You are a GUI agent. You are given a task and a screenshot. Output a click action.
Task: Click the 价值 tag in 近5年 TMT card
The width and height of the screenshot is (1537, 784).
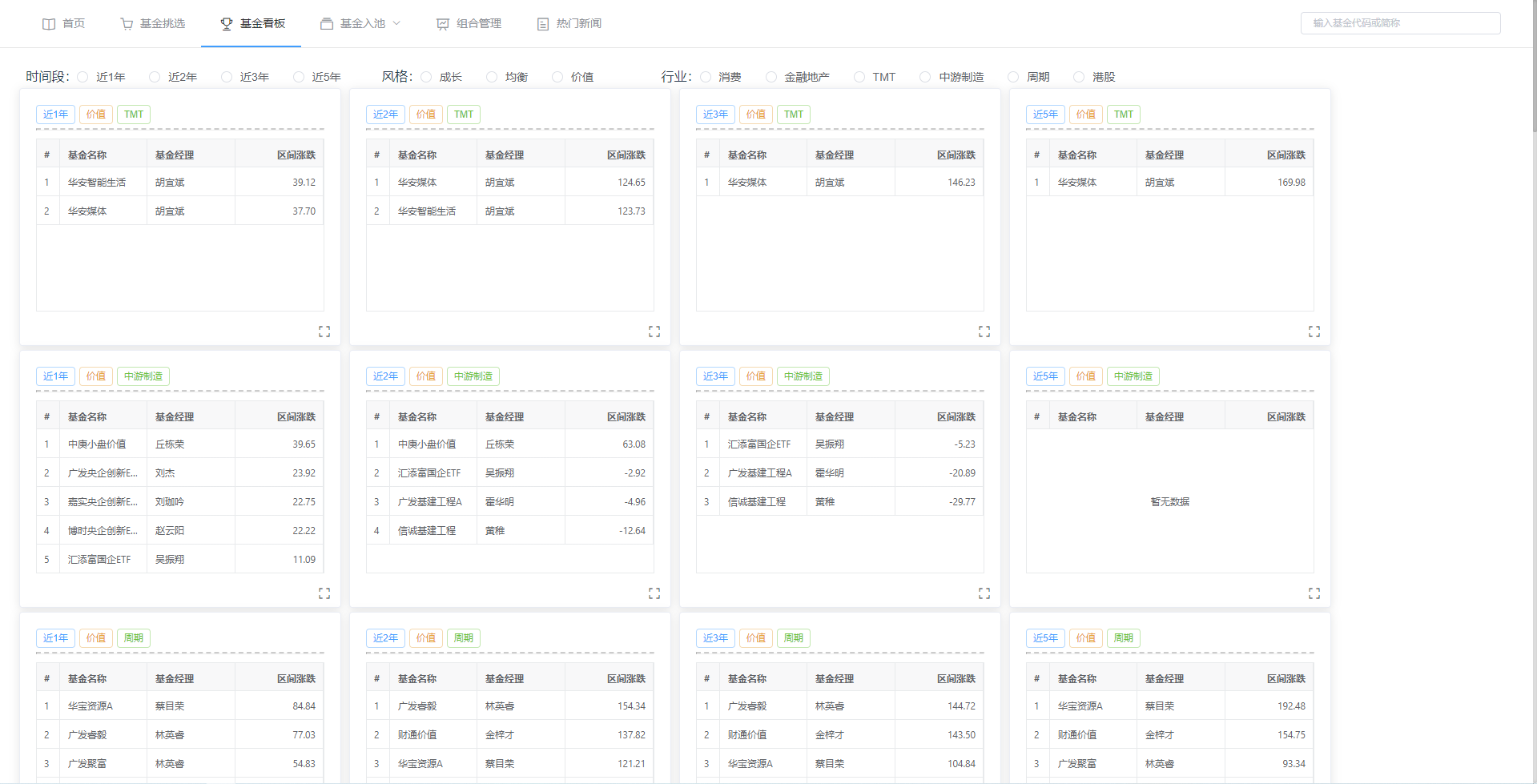(1085, 115)
